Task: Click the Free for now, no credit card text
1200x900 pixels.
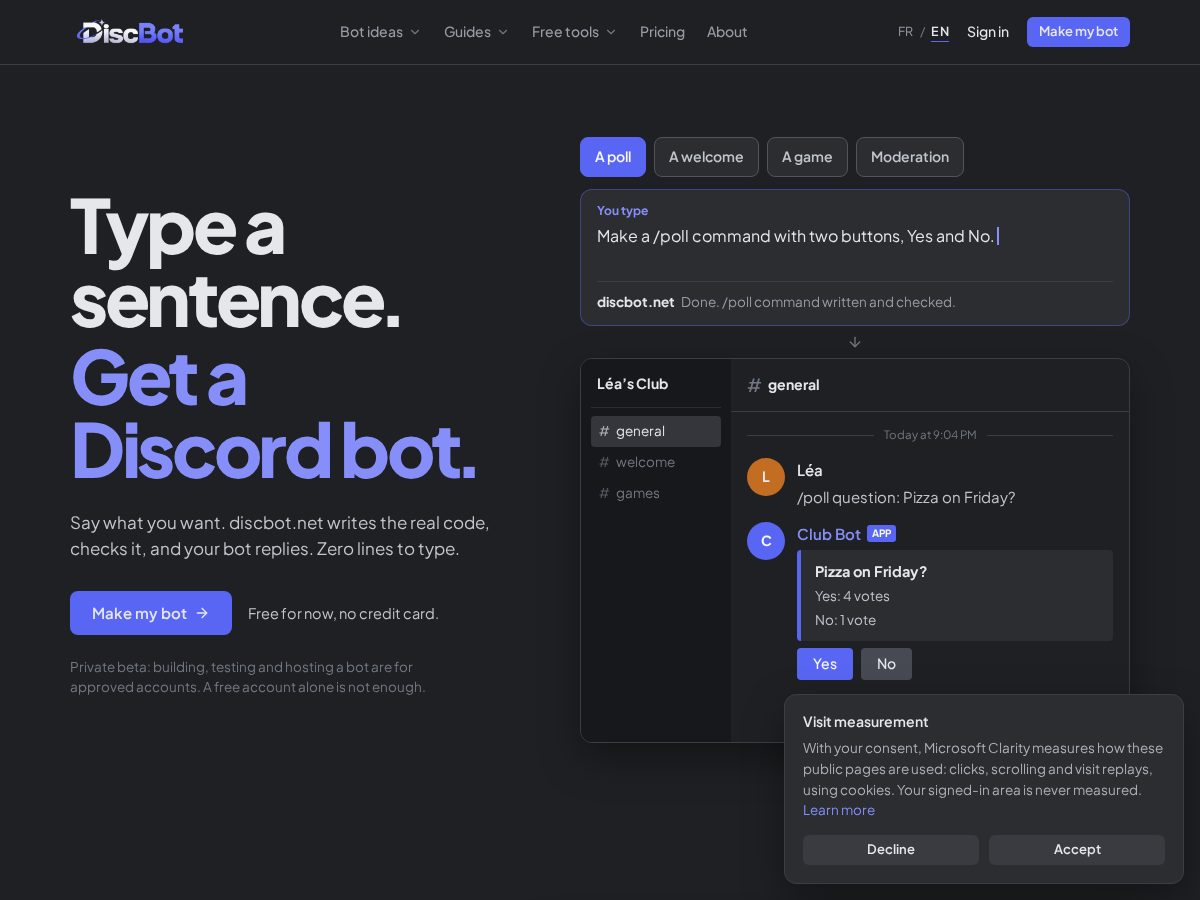Action: point(343,614)
